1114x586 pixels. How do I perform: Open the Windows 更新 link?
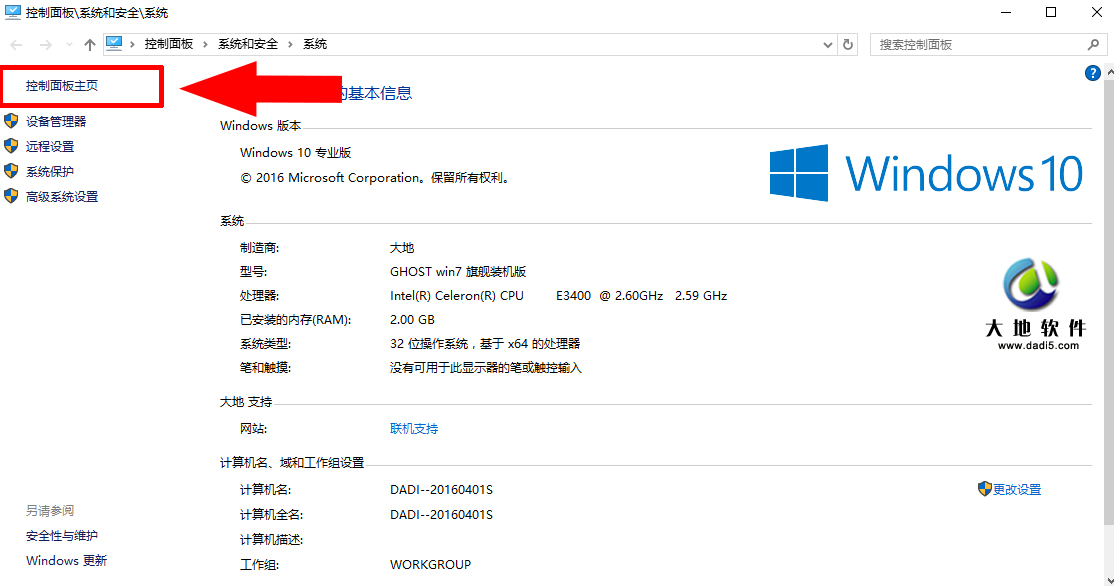coord(66,561)
